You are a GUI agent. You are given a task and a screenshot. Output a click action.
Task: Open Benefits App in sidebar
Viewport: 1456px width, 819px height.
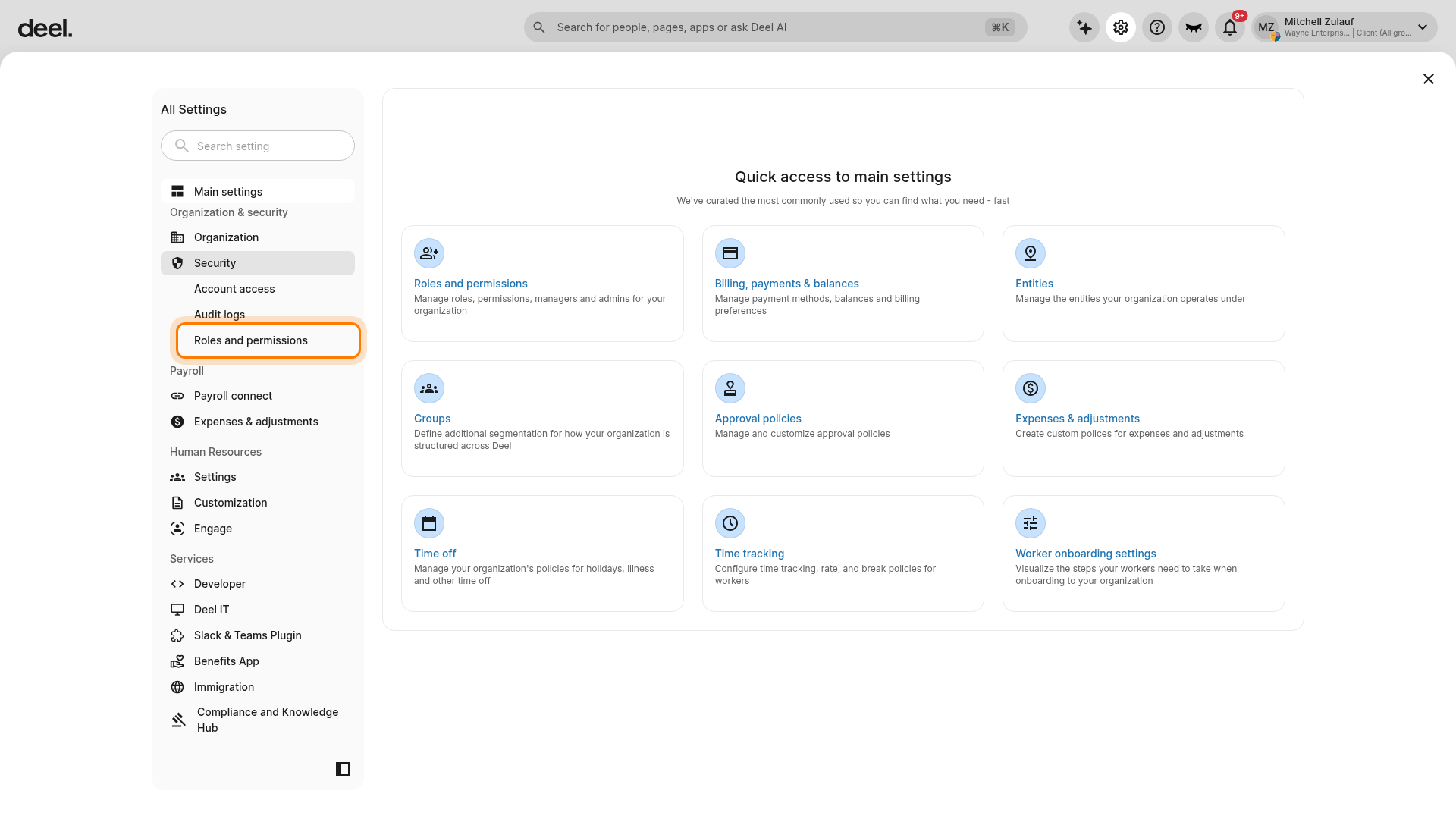(x=258, y=661)
